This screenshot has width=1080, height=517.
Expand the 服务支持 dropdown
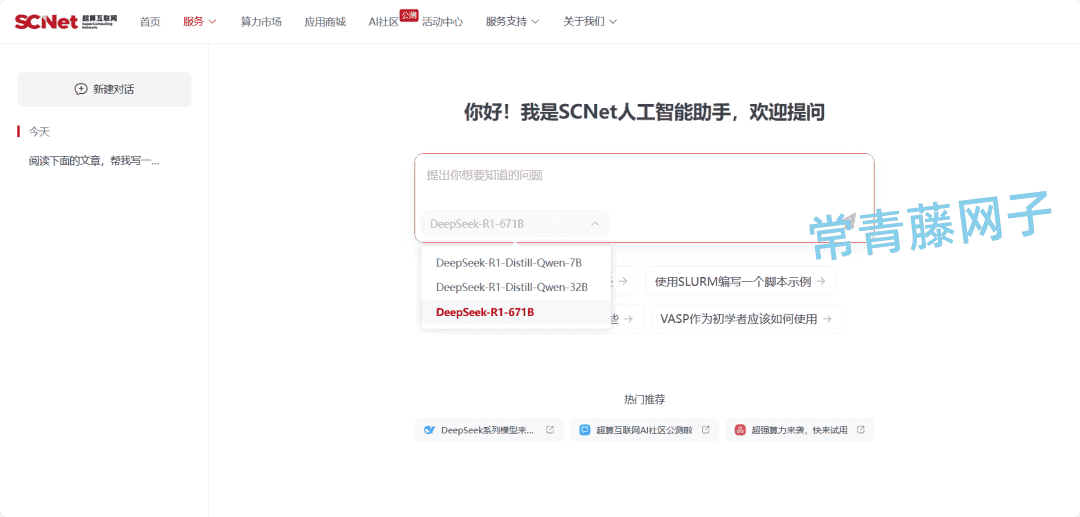535,21
